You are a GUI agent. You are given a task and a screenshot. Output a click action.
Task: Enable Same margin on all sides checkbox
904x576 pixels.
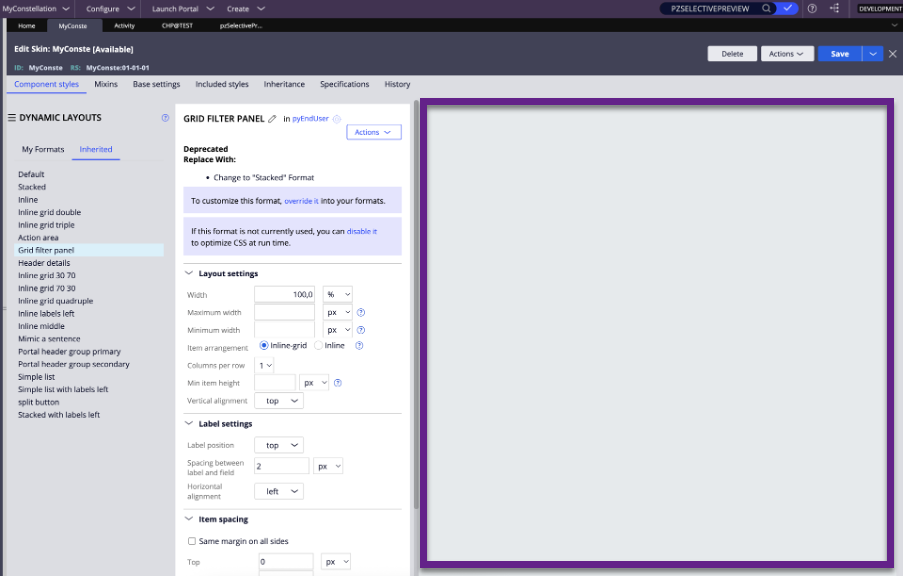192,541
